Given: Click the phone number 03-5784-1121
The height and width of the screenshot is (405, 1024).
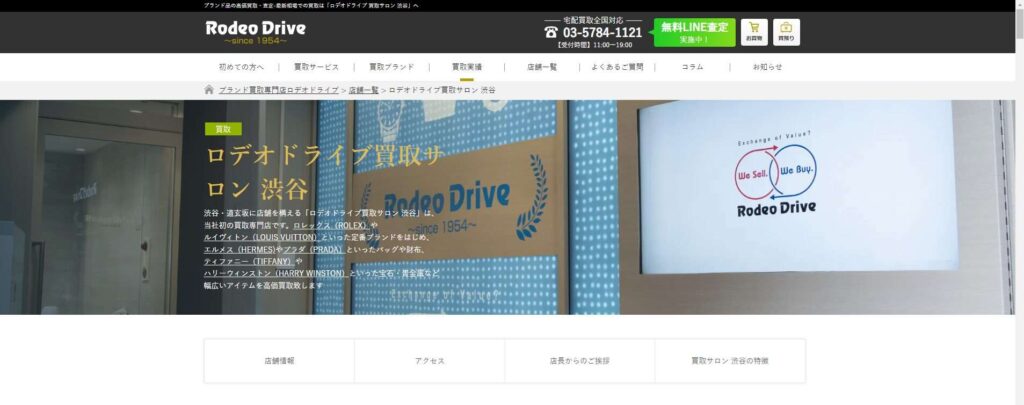Looking at the screenshot, I should point(602,32).
